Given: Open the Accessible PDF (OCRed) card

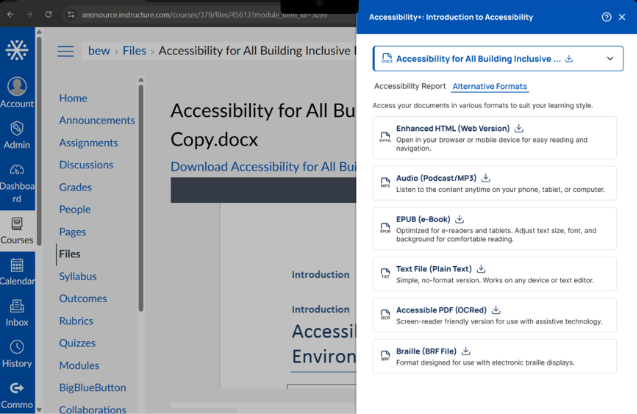Looking at the screenshot, I should tap(494, 315).
